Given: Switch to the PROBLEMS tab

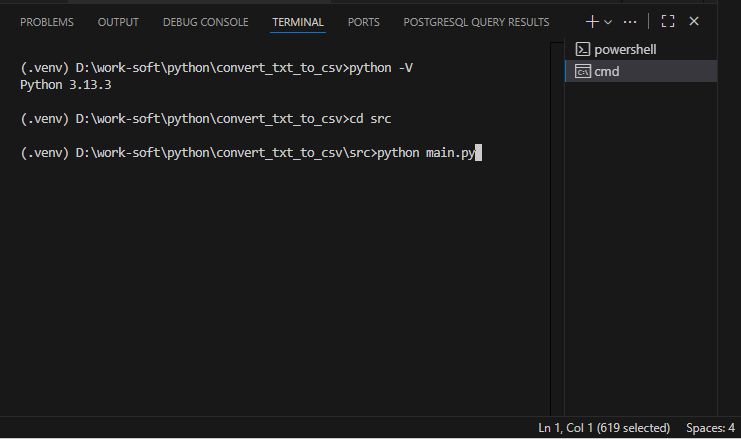Looking at the screenshot, I should pos(47,22).
